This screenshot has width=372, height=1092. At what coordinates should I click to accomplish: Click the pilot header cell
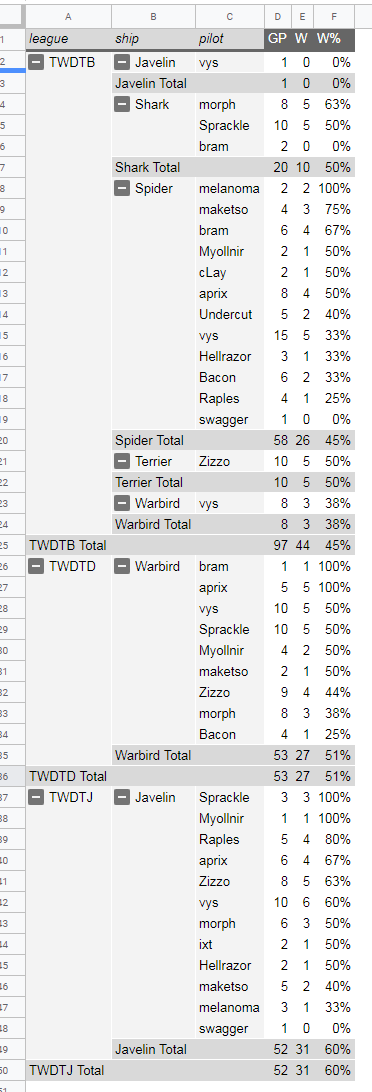[x=230, y=39]
